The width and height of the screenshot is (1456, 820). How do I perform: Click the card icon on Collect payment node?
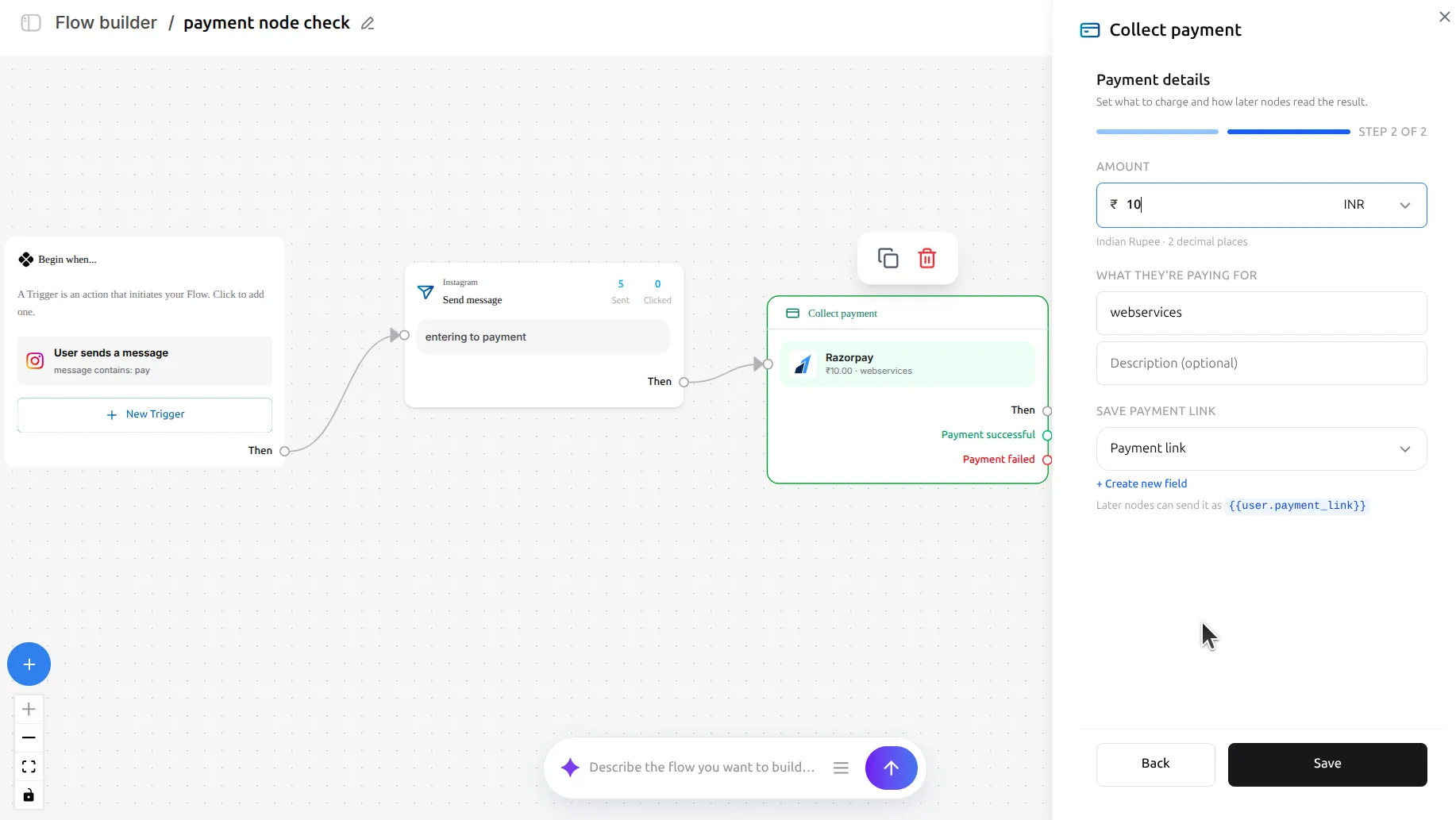coord(792,314)
